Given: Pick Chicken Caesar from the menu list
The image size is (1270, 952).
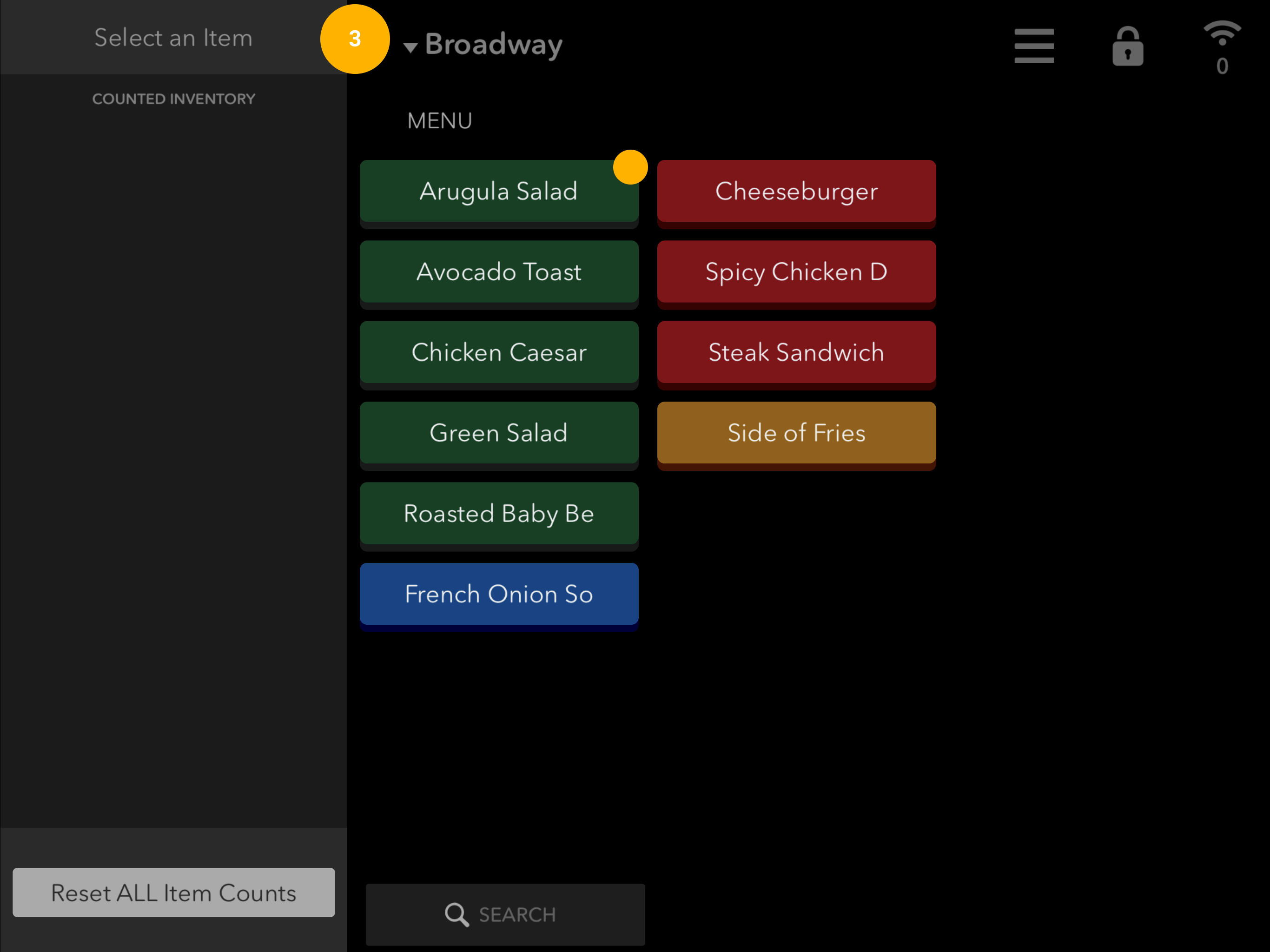Looking at the screenshot, I should (x=499, y=352).
